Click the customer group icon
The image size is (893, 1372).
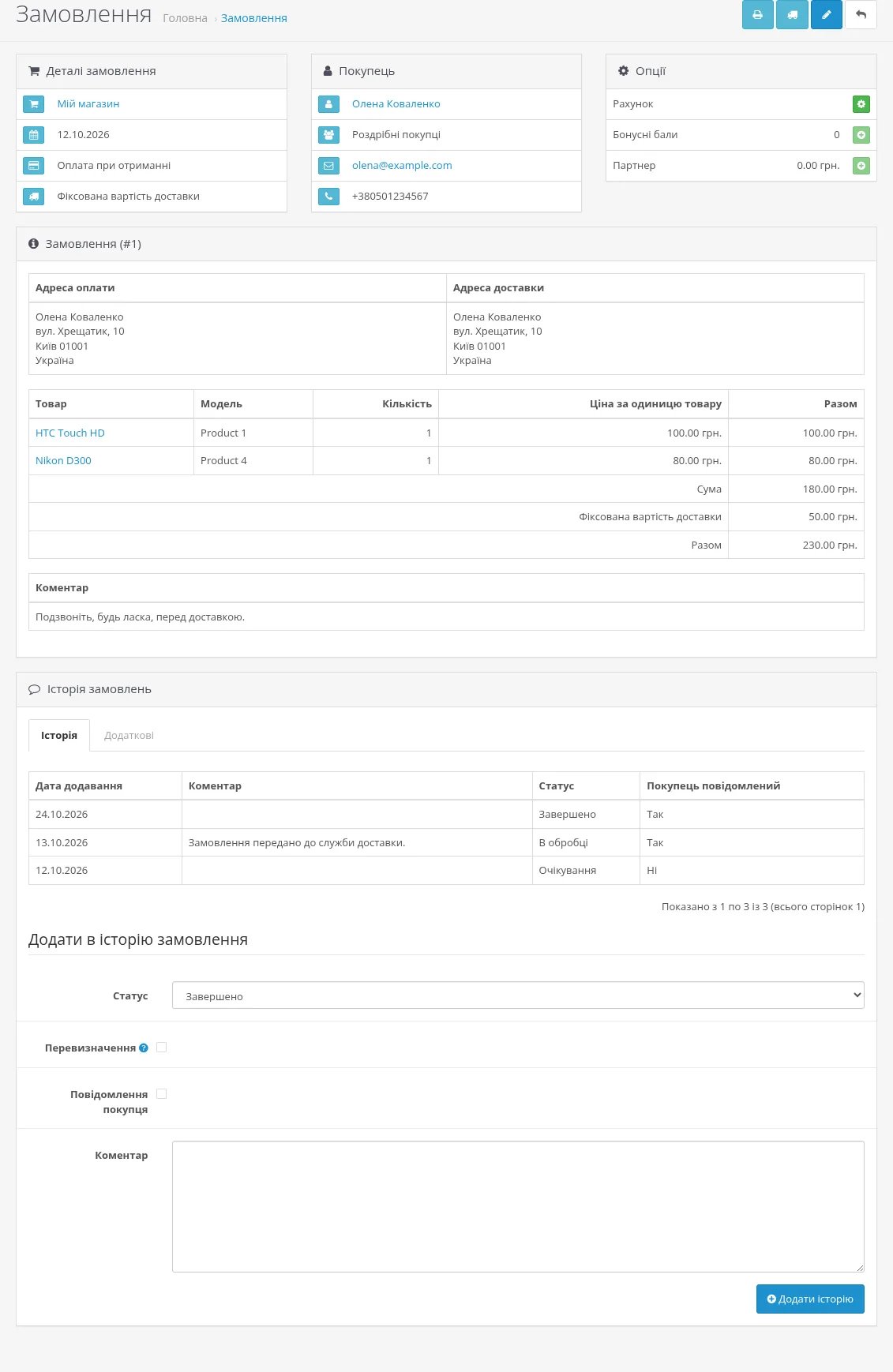(x=328, y=135)
